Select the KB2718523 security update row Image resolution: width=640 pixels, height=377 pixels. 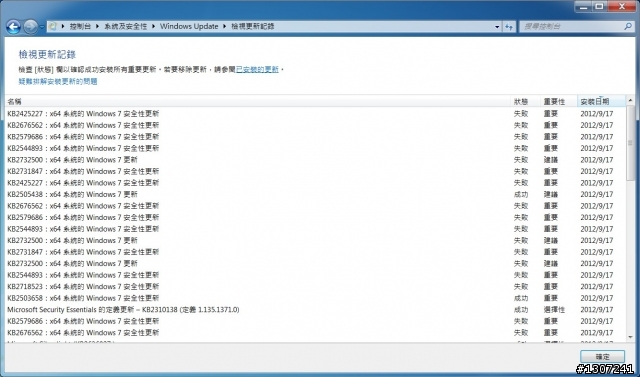tap(315, 287)
